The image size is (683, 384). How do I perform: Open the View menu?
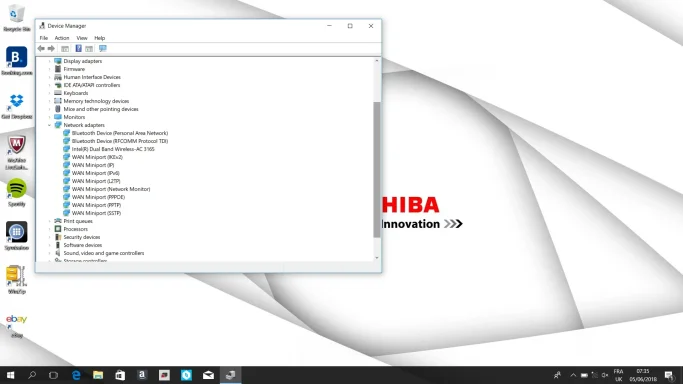(x=82, y=38)
